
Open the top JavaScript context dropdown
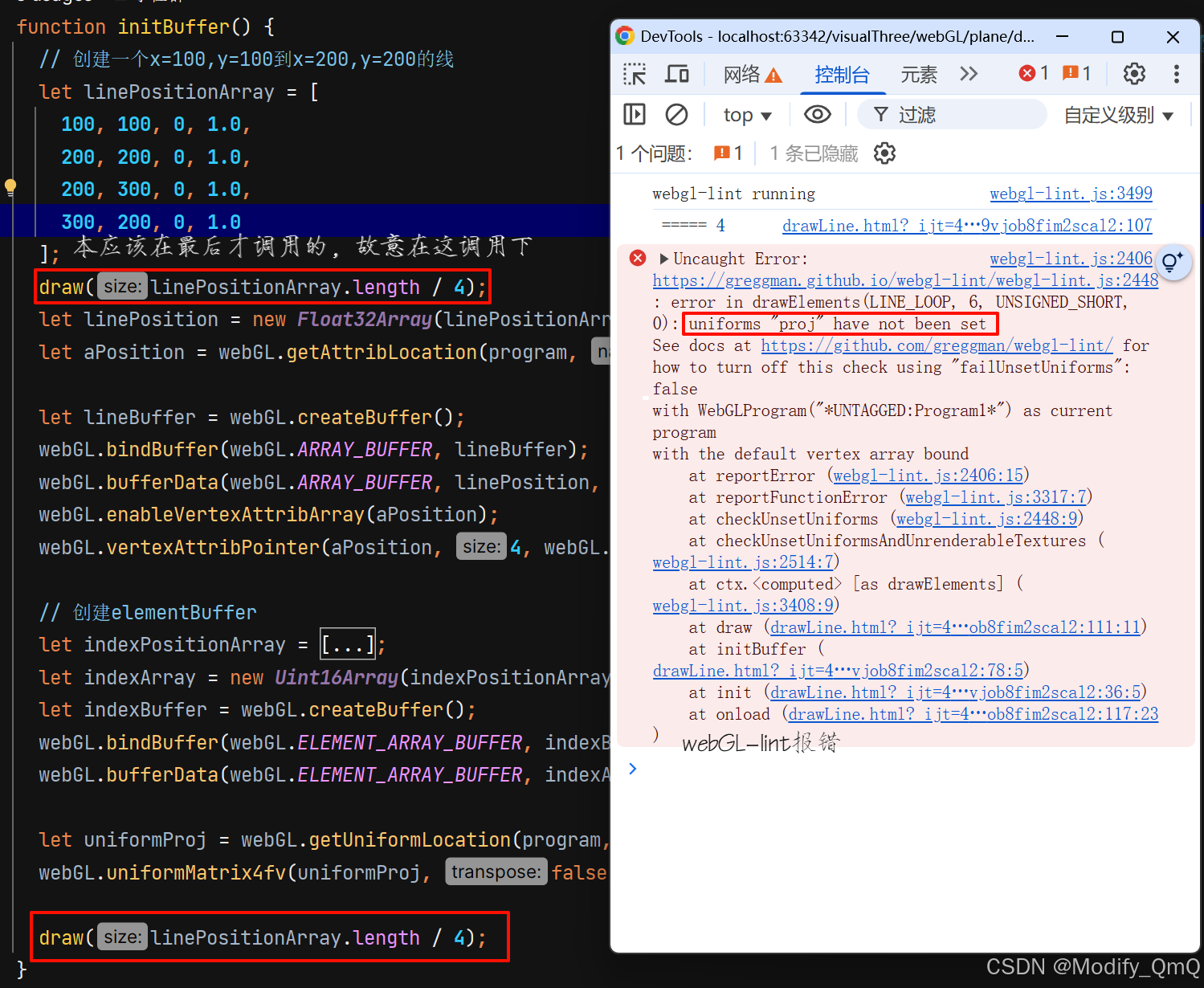747,115
